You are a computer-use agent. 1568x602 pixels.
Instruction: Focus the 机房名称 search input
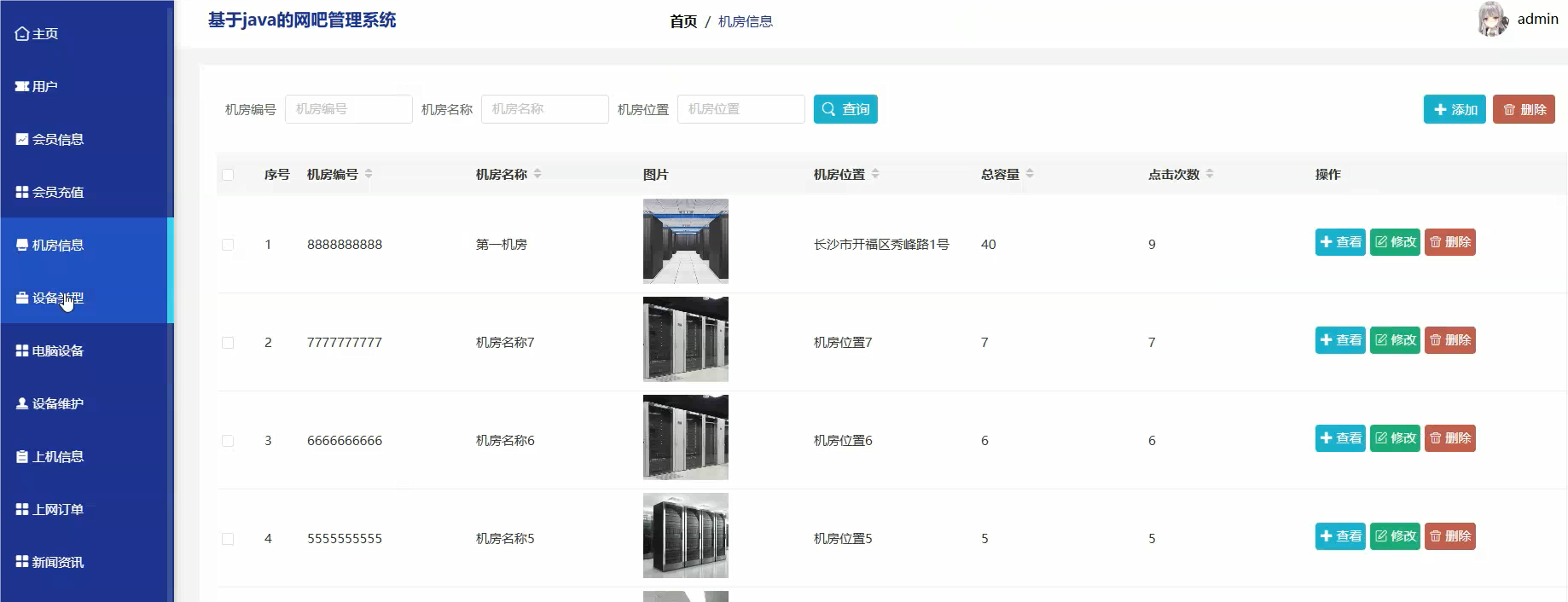(x=545, y=109)
